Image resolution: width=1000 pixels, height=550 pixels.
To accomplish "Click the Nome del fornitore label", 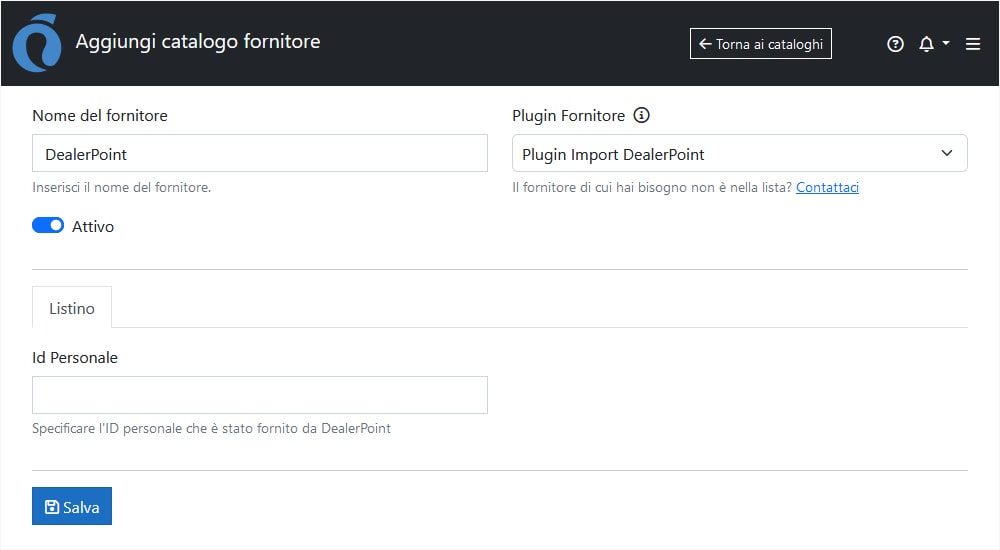I will click(x=99, y=115).
